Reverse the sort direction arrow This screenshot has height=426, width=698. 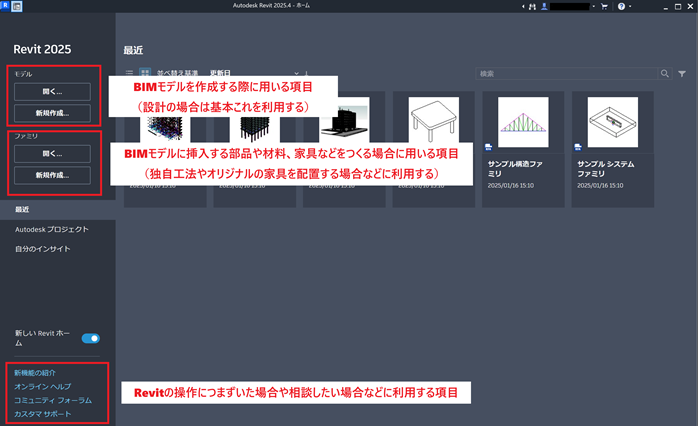(x=306, y=73)
